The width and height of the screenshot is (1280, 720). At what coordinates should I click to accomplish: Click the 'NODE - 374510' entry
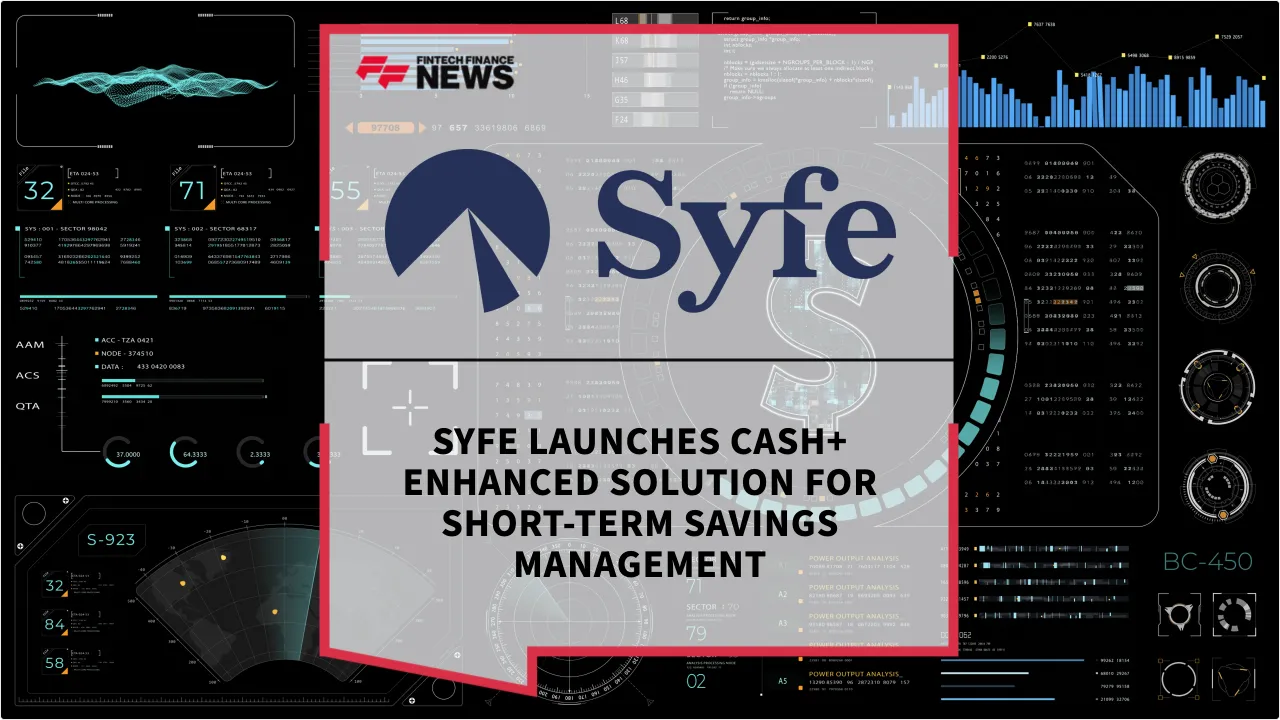[x=124, y=353]
